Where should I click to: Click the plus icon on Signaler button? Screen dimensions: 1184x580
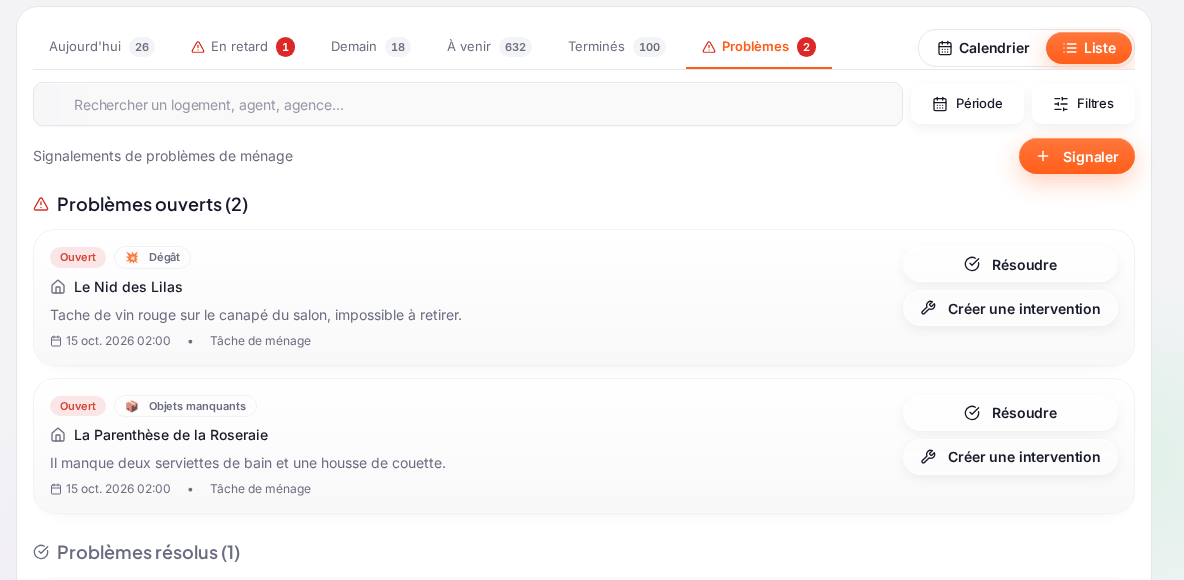1043,156
